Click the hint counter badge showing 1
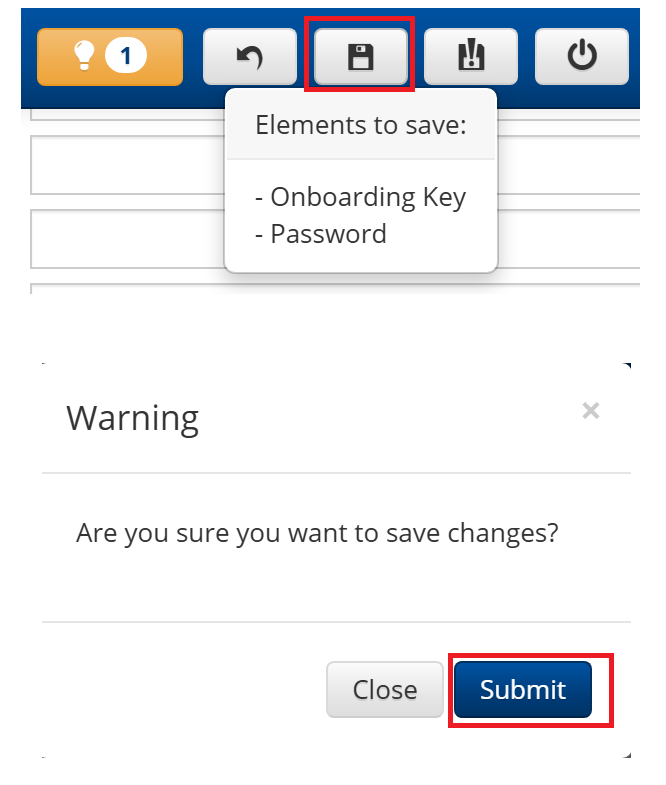 click(126, 56)
